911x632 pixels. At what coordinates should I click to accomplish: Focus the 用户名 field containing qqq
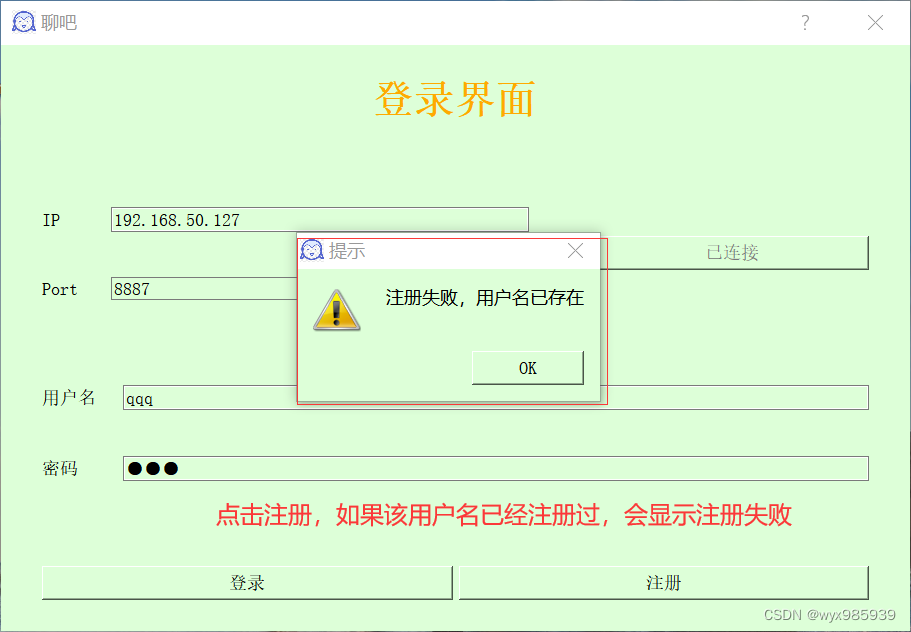click(496, 398)
